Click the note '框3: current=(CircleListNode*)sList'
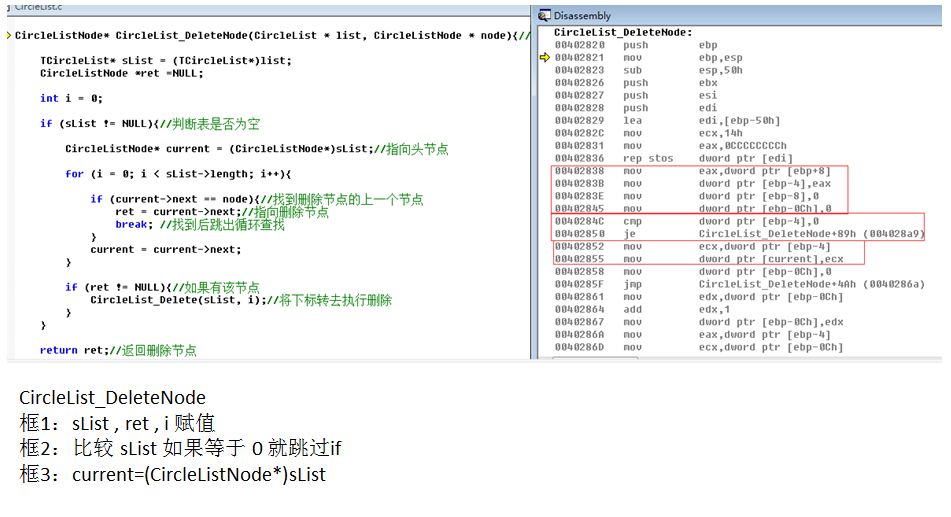Viewport: 951px width, 517px height. (x=172, y=475)
